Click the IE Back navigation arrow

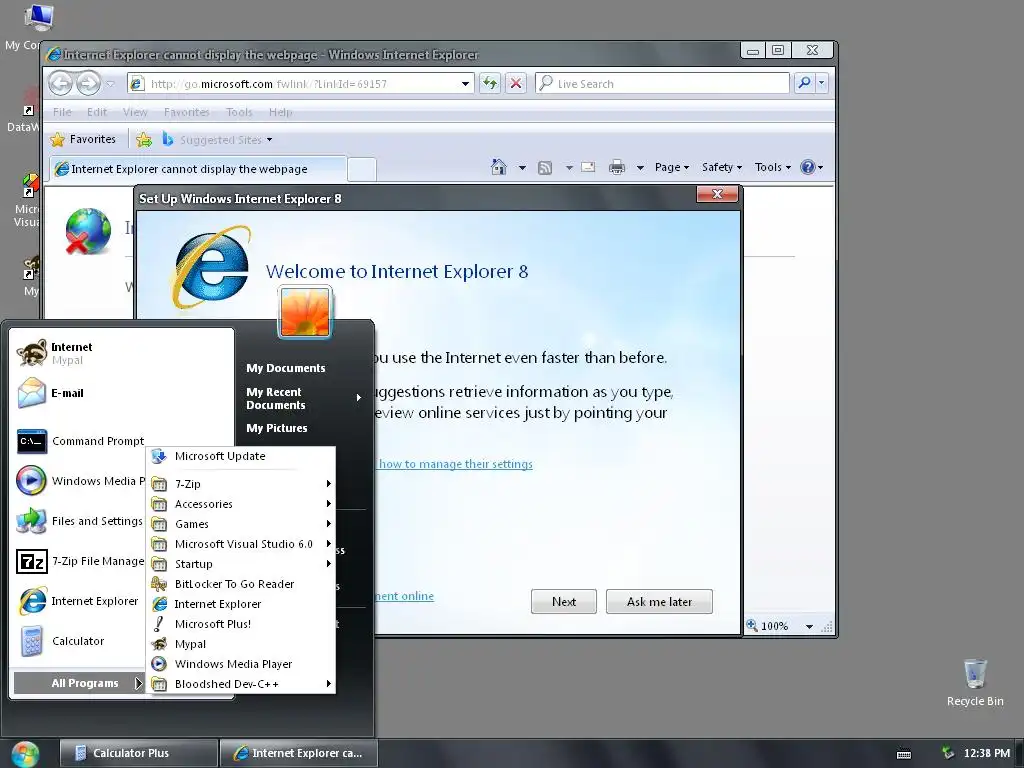(x=61, y=84)
